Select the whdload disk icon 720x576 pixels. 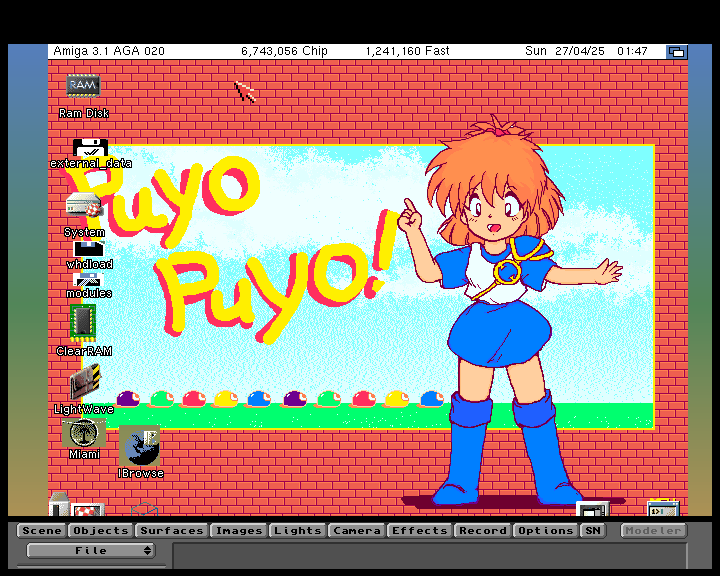(x=89, y=249)
